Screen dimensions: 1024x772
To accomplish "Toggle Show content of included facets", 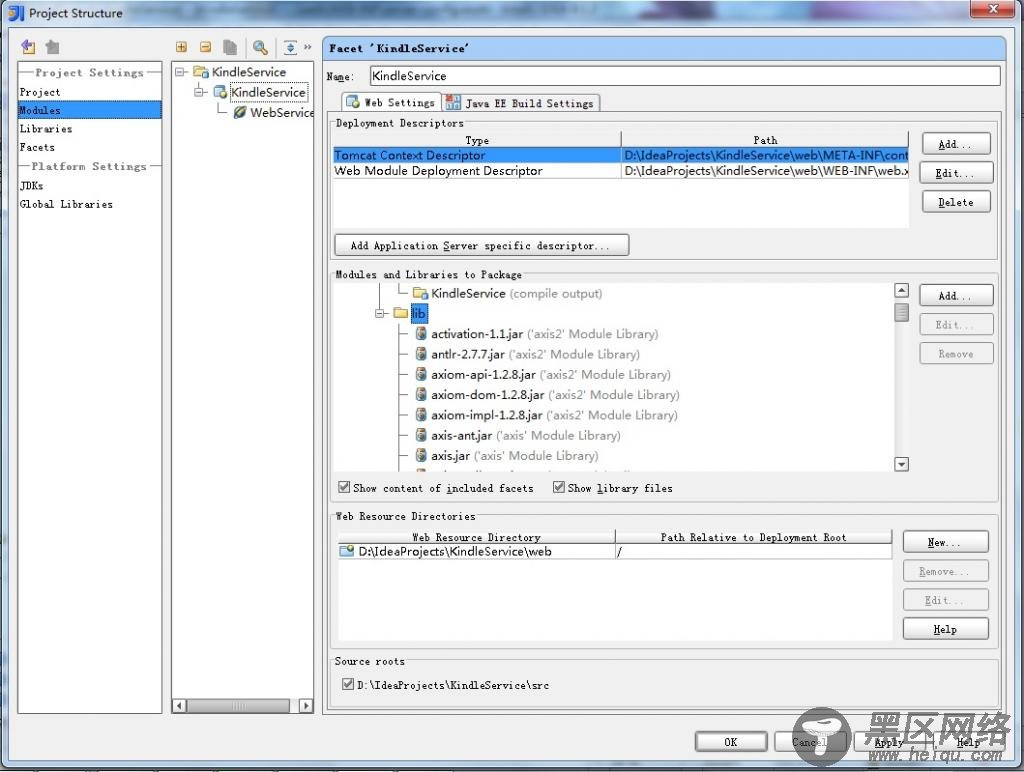I will click(x=344, y=487).
